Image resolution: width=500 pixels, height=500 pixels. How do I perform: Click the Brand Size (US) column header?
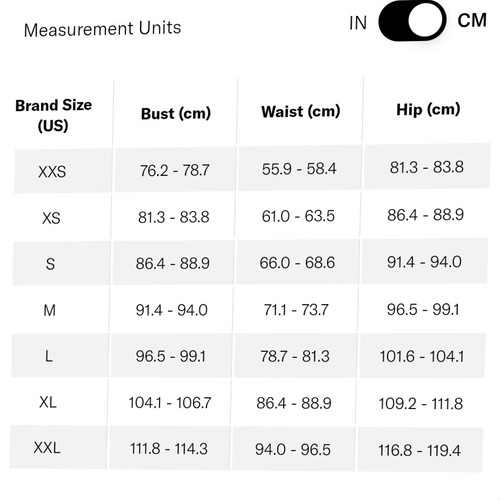[53, 115]
